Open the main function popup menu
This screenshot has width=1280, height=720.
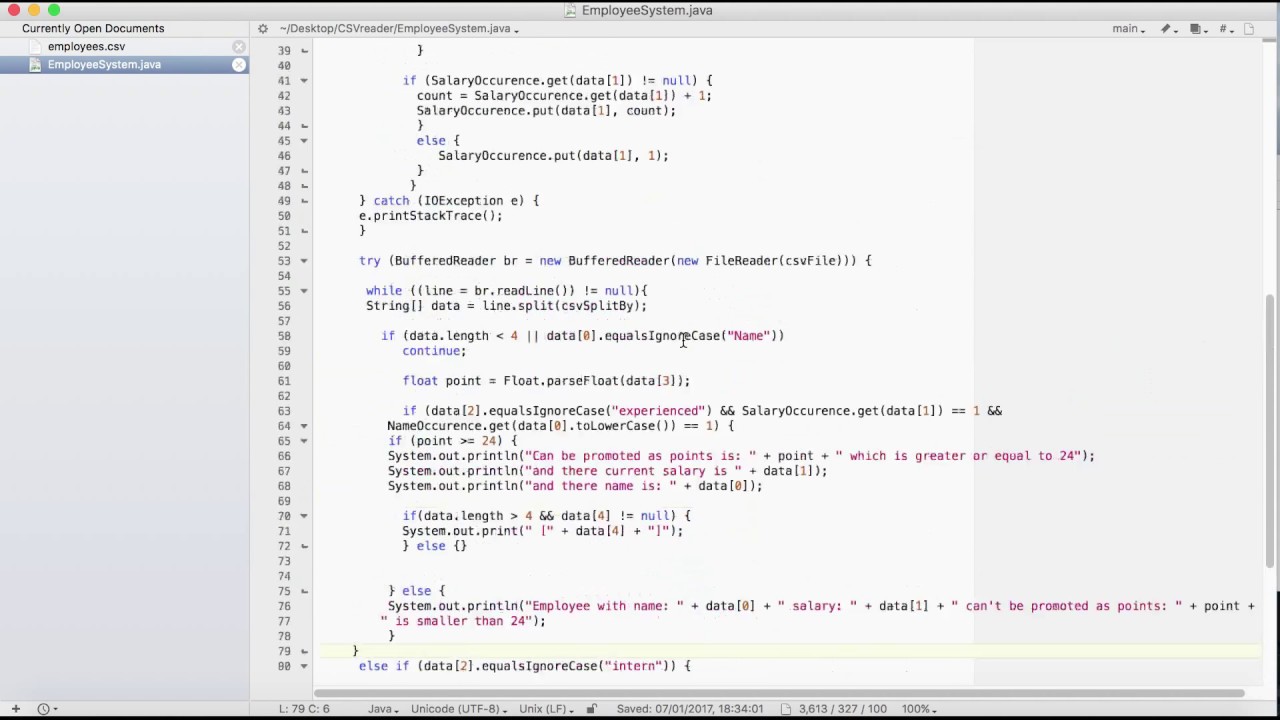tap(1129, 29)
